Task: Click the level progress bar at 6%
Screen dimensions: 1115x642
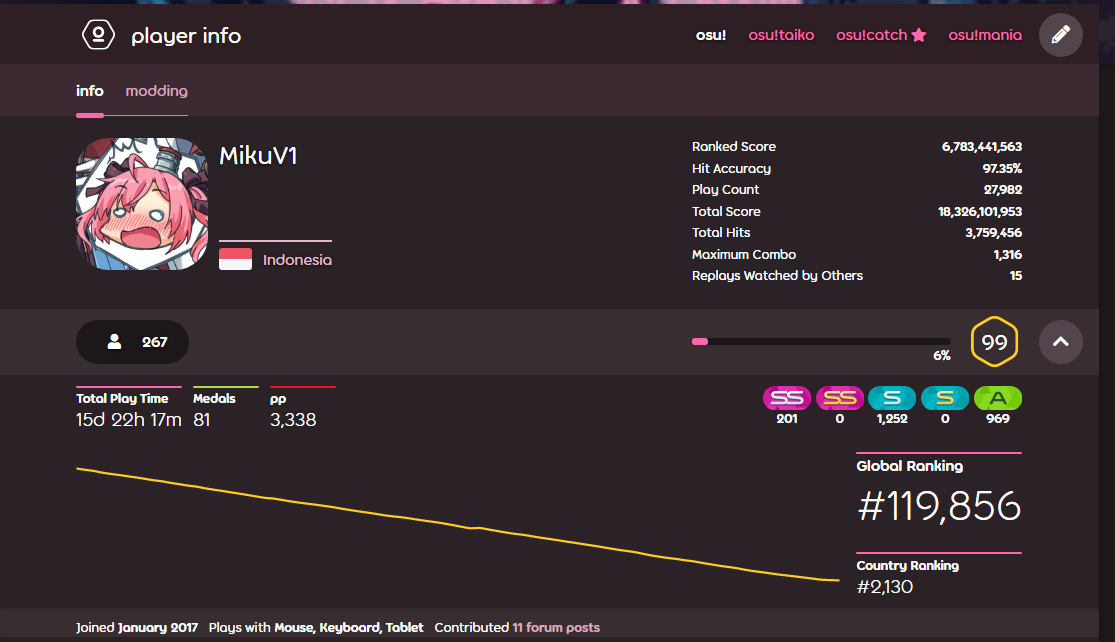Action: 821,342
